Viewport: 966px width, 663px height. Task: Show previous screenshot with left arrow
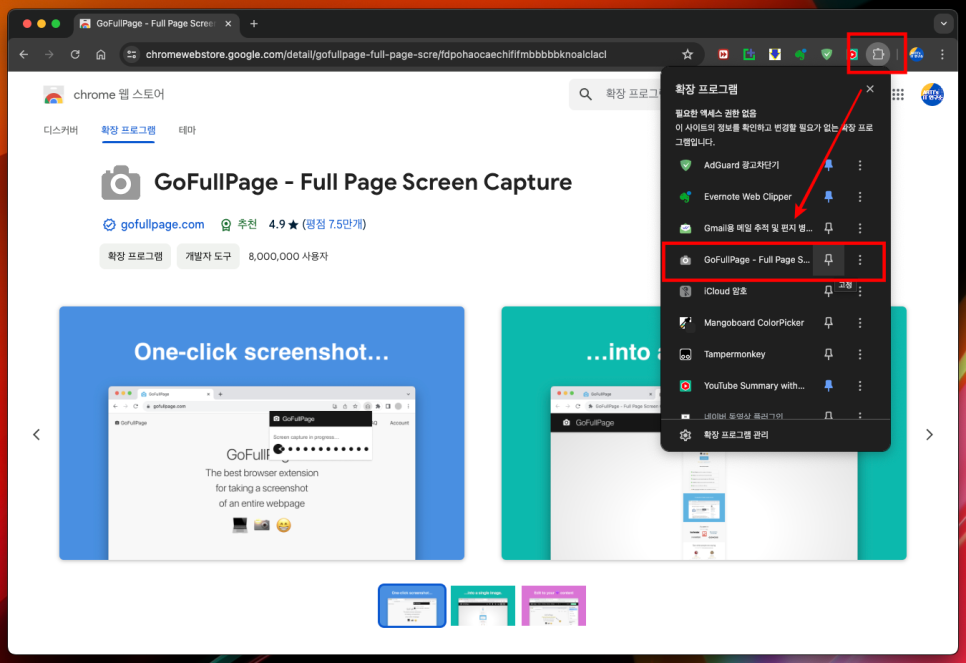tap(36, 435)
